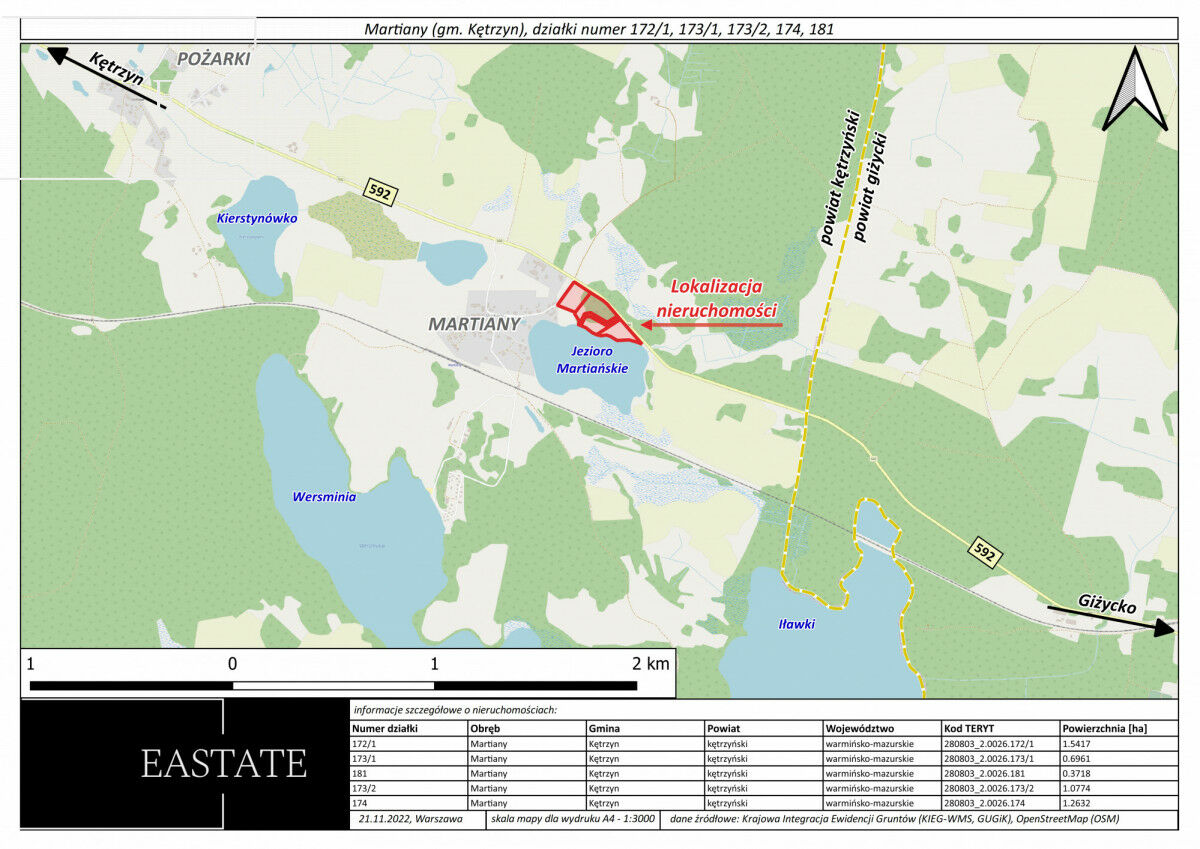Screen dimensions: 1200x849
Task: Click the red arrow pointing at property
Action: point(710,324)
